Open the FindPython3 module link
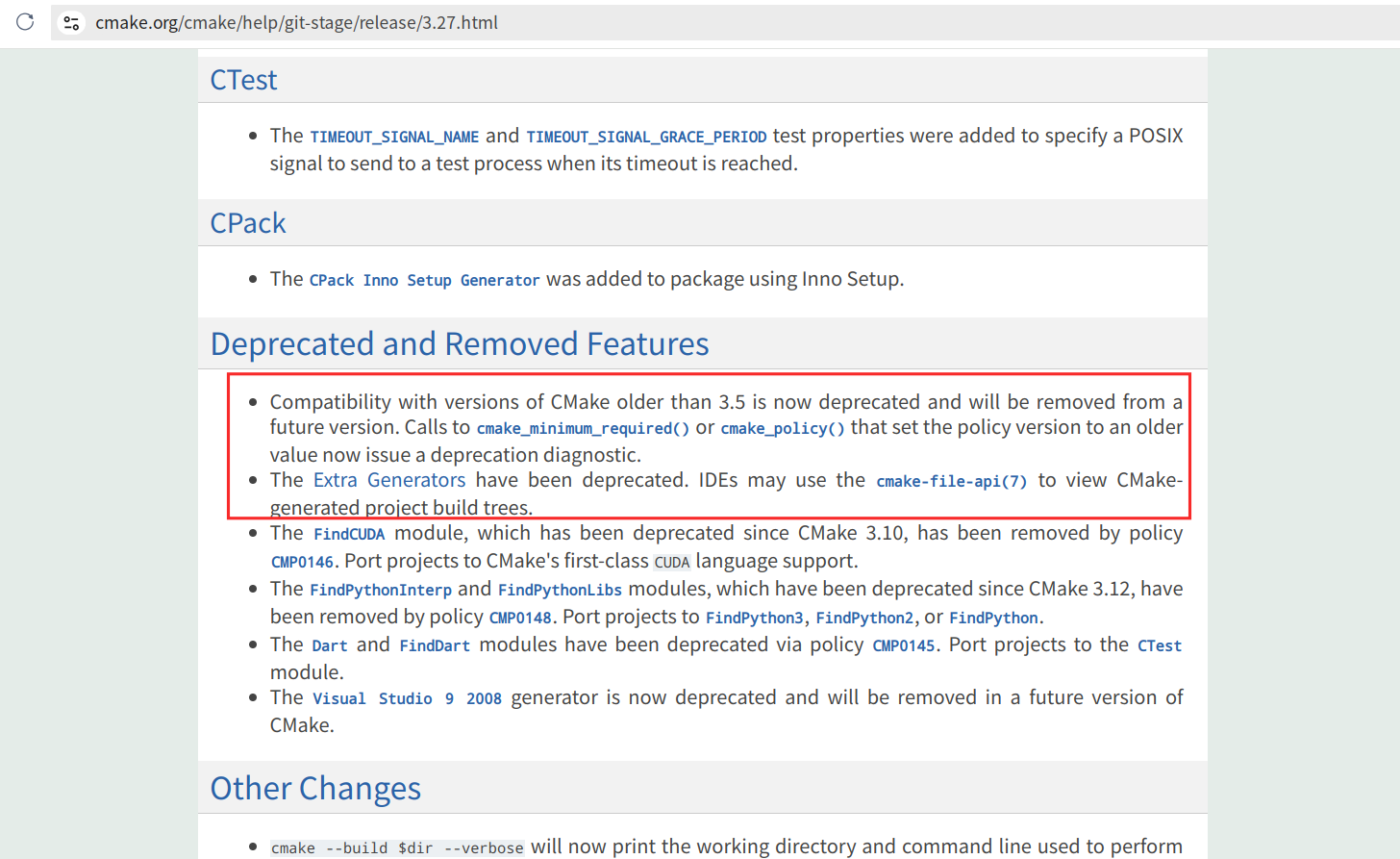1400x859 pixels. point(755,618)
